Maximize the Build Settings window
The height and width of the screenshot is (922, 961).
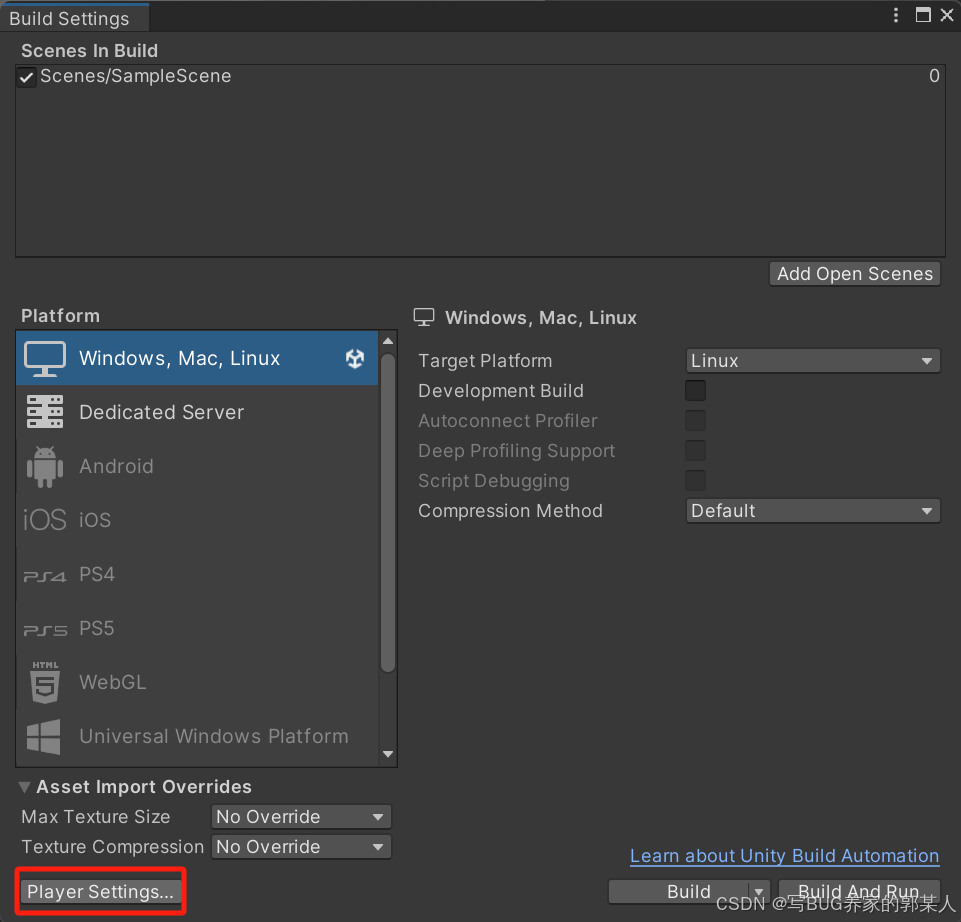pos(923,15)
